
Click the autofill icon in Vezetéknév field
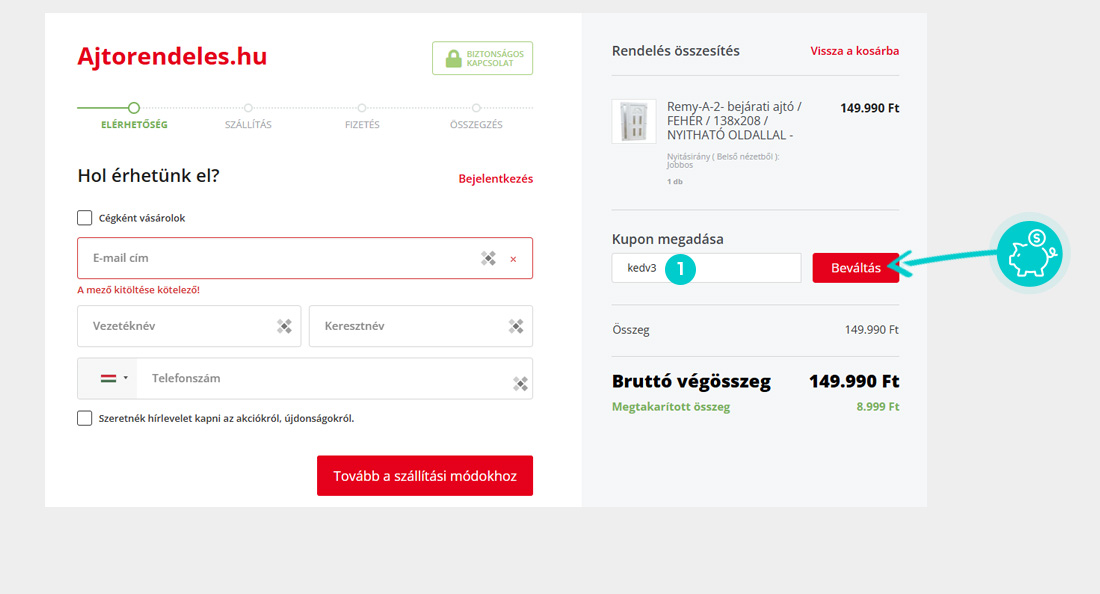click(284, 326)
